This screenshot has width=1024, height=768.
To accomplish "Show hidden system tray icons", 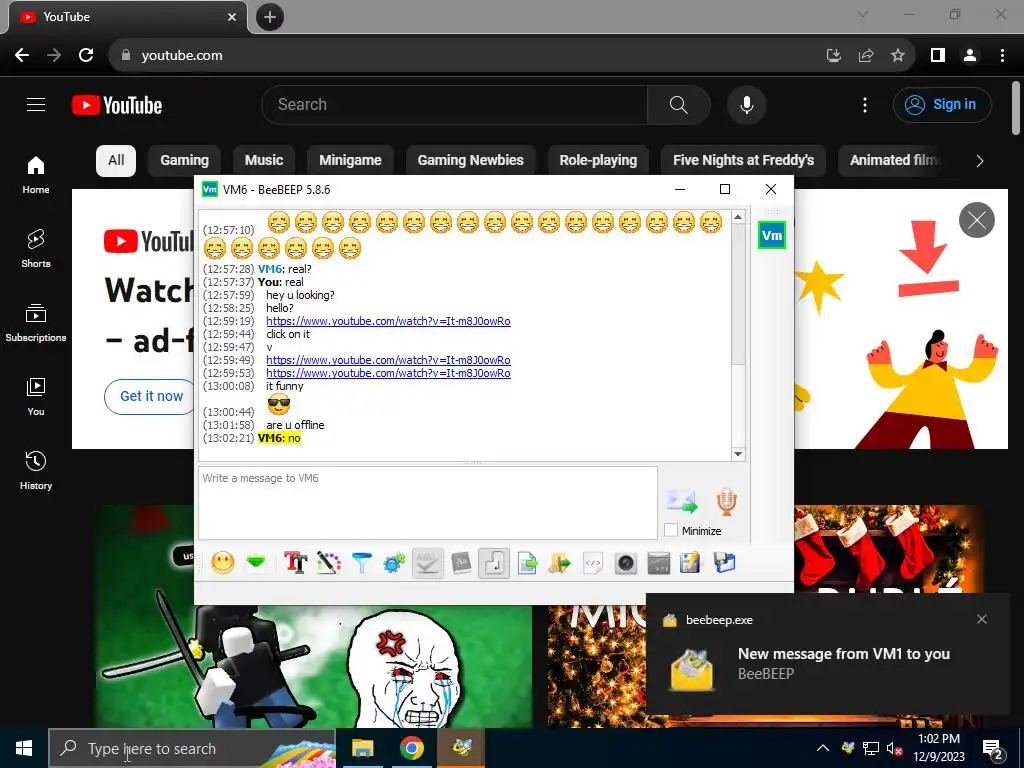I will click(x=822, y=748).
